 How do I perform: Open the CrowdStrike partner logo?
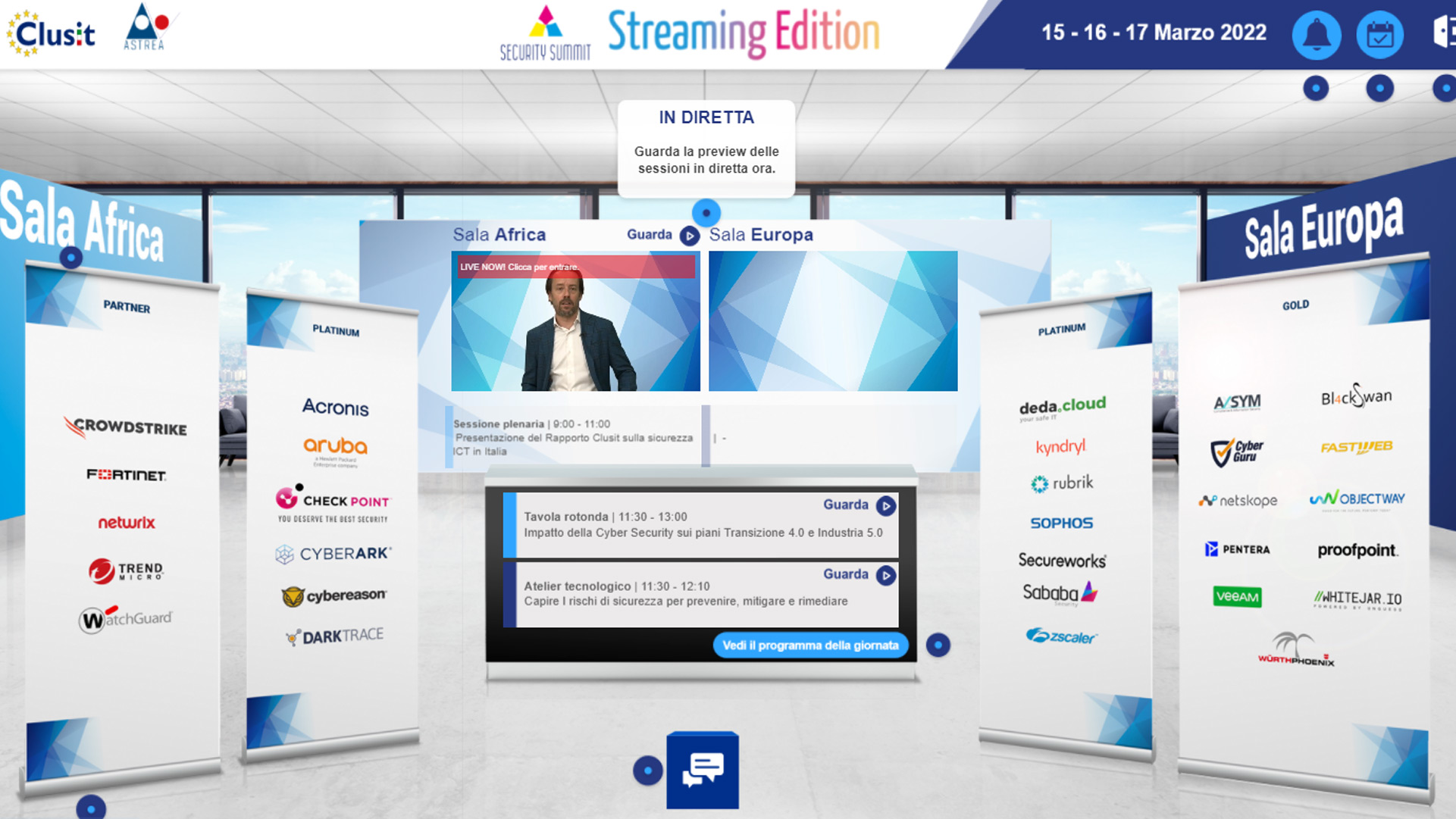point(126,427)
